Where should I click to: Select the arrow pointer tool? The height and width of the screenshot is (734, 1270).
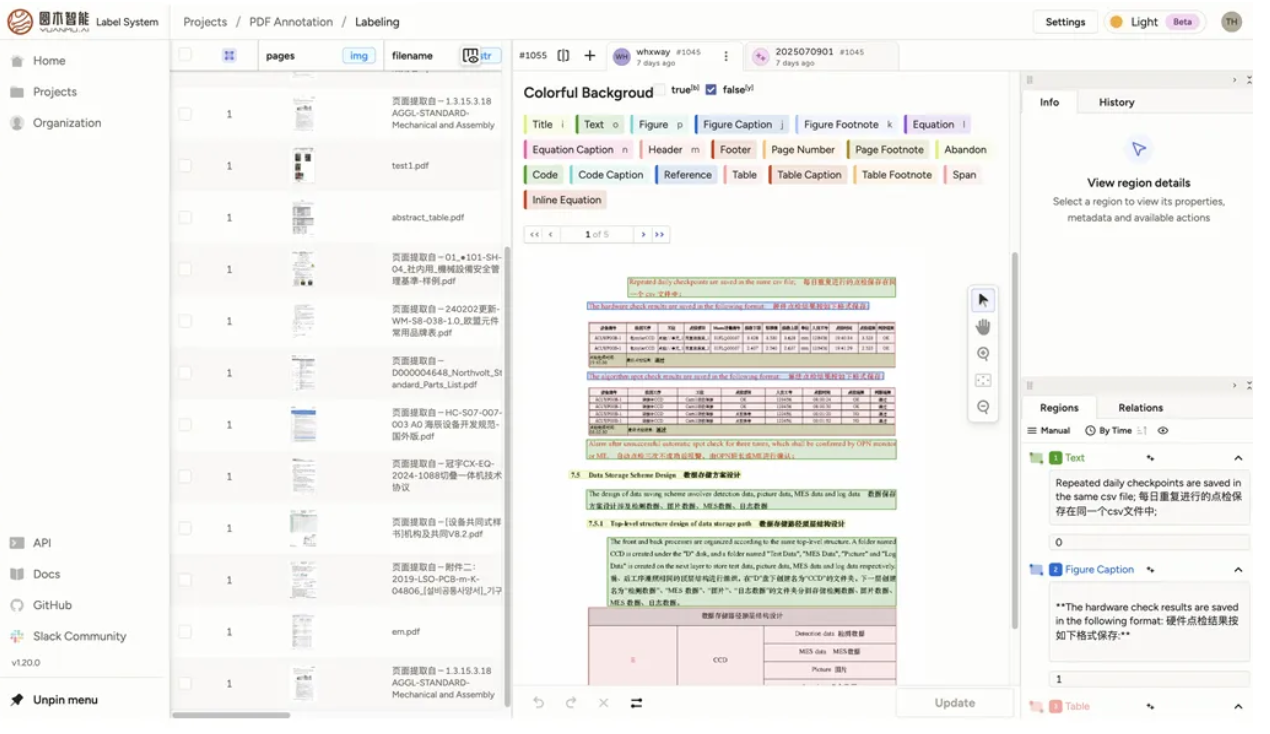point(983,300)
